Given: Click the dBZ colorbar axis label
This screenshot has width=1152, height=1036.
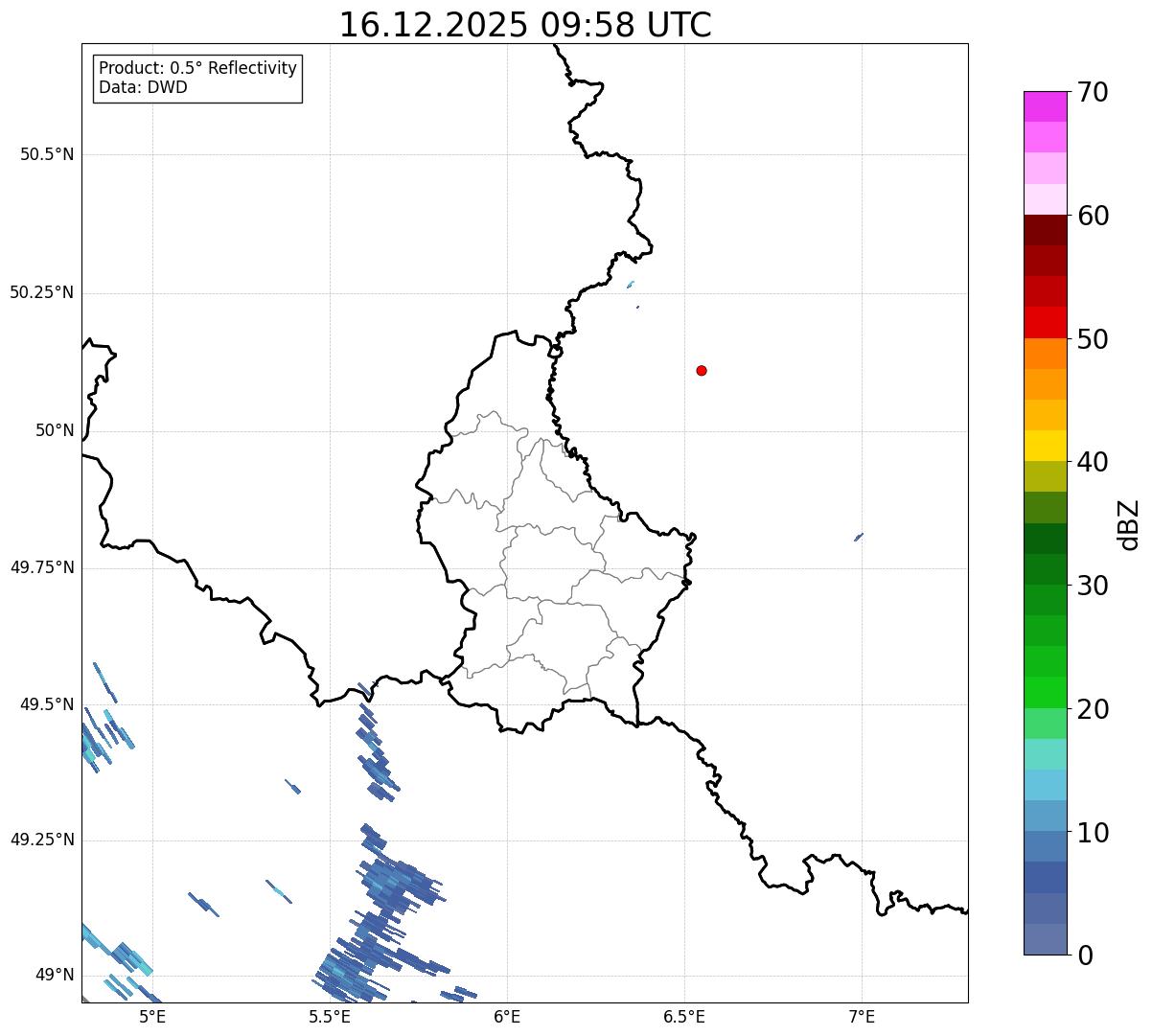Looking at the screenshot, I should 1130,523.
